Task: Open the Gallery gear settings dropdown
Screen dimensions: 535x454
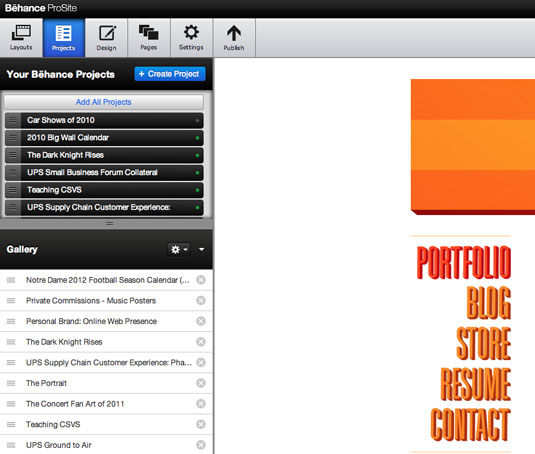Action: point(179,250)
